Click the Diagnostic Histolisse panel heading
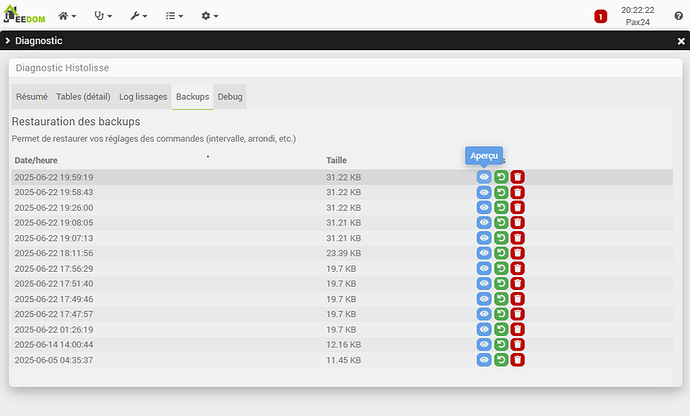The height and width of the screenshot is (416, 690). tap(62, 68)
